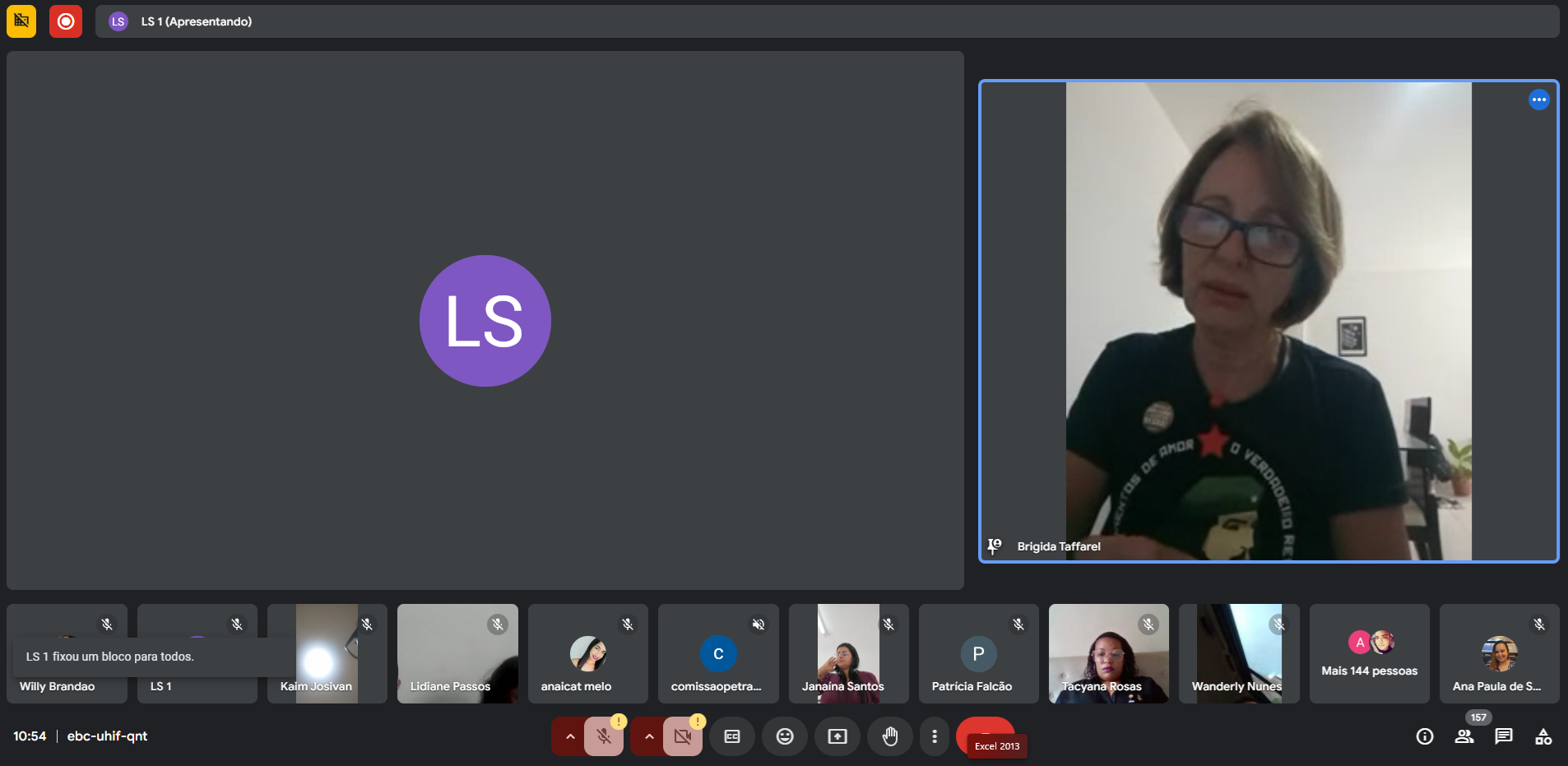Click the red recording indicator icon
The height and width of the screenshot is (766, 1568).
pyautogui.click(x=66, y=21)
